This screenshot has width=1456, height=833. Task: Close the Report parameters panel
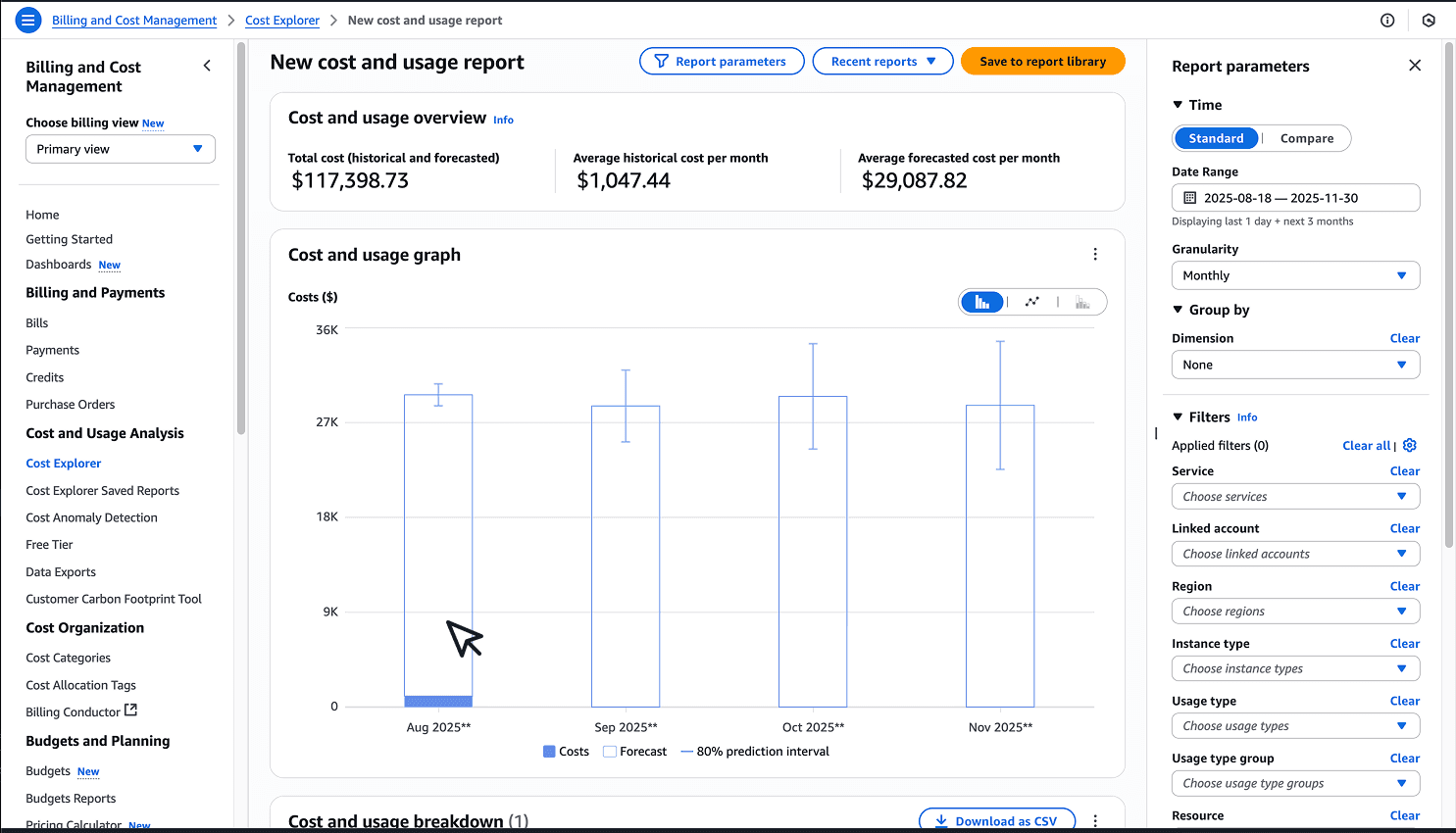pyautogui.click(x=1415, y=66)
